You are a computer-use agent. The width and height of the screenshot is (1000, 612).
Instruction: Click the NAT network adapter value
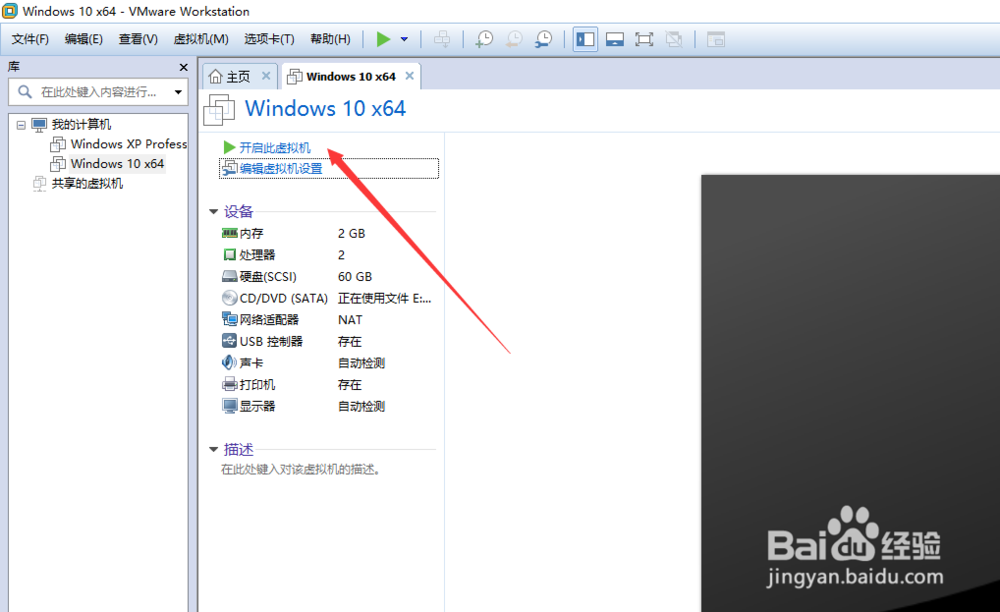pyautogui.click(x=350, y=320)
